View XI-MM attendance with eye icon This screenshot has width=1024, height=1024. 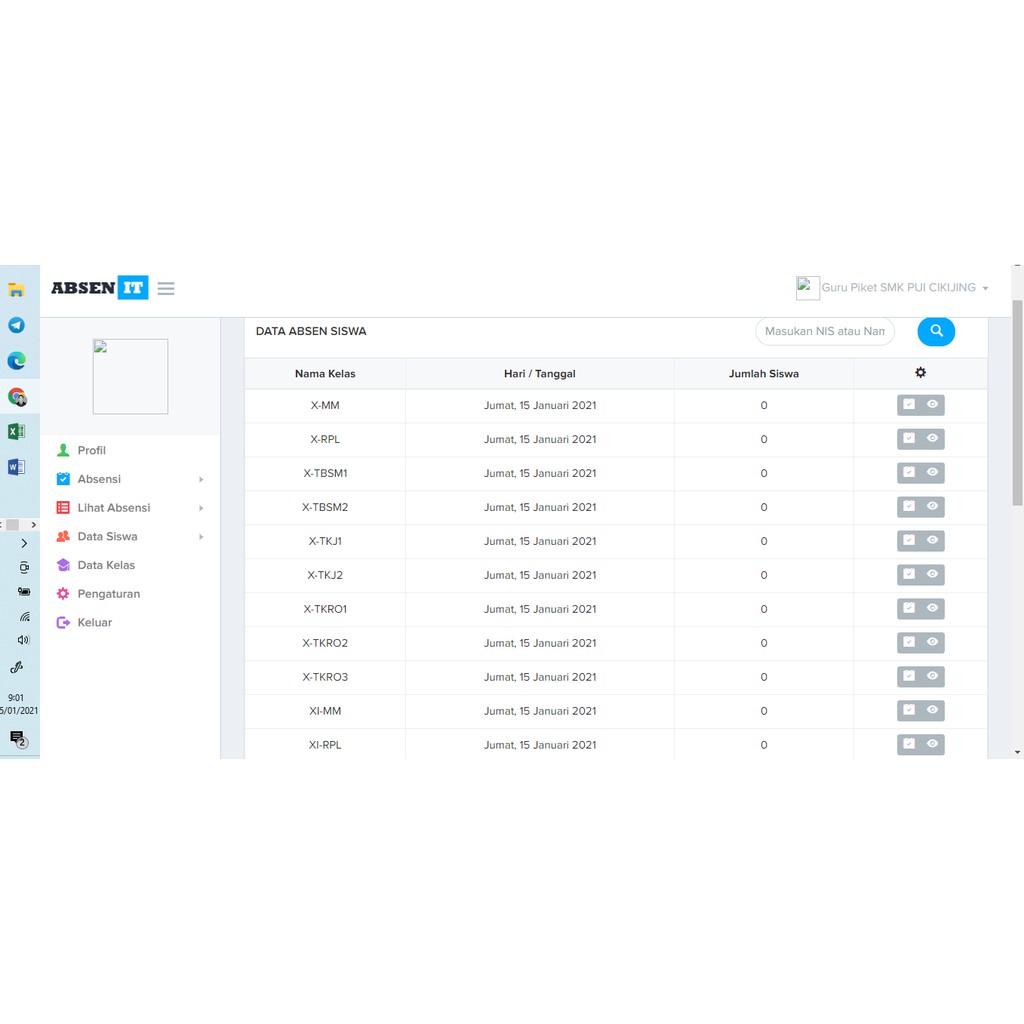[x=932, y=711]
